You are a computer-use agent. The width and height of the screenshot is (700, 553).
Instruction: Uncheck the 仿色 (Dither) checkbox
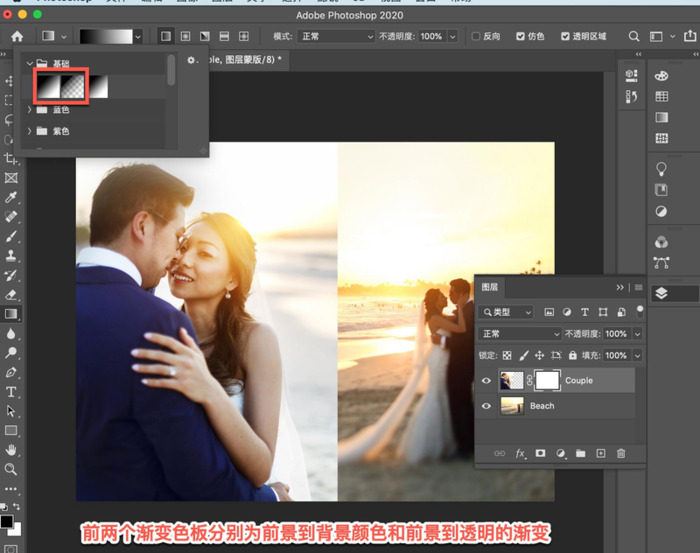pos(520,36)
